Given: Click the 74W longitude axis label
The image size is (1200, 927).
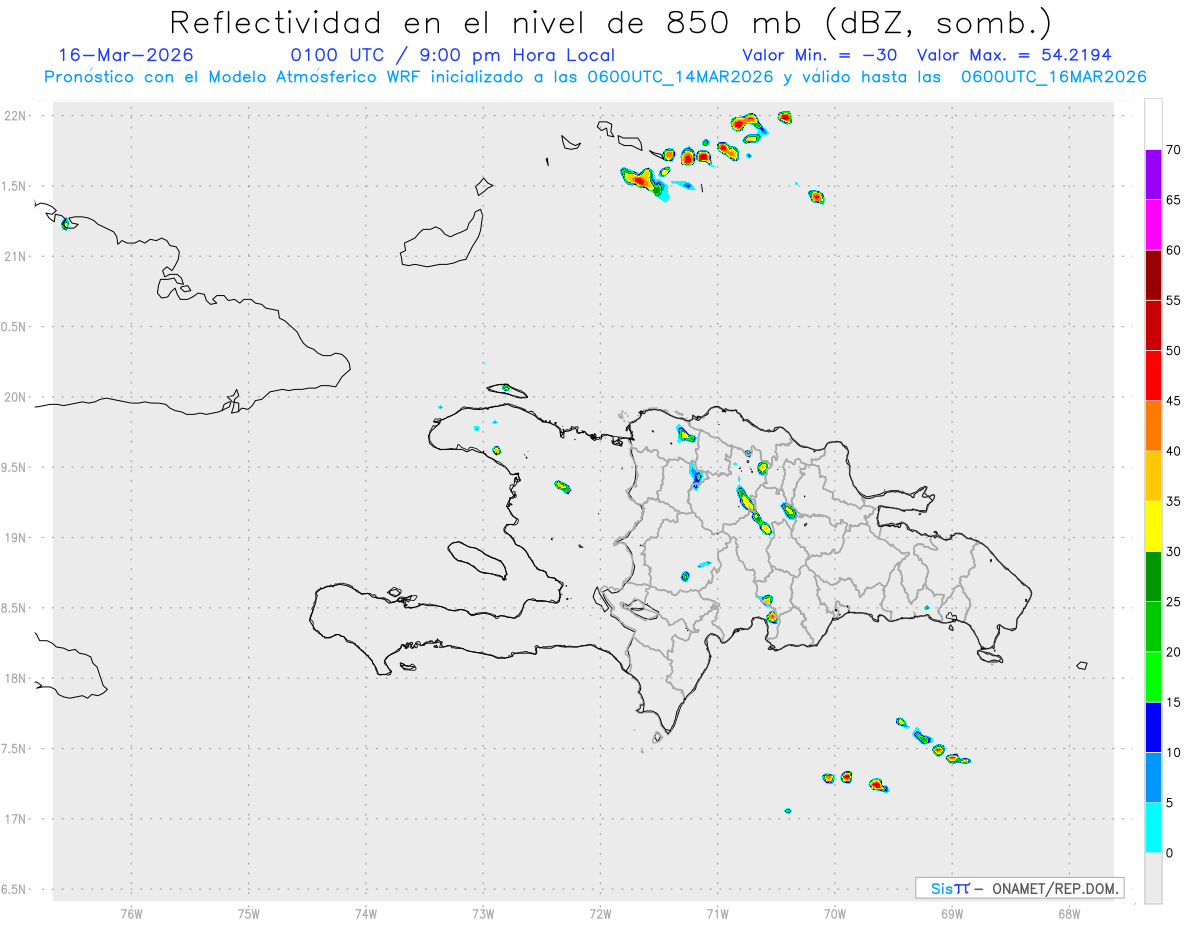Looking at the screenshot, I should [366, 913].
